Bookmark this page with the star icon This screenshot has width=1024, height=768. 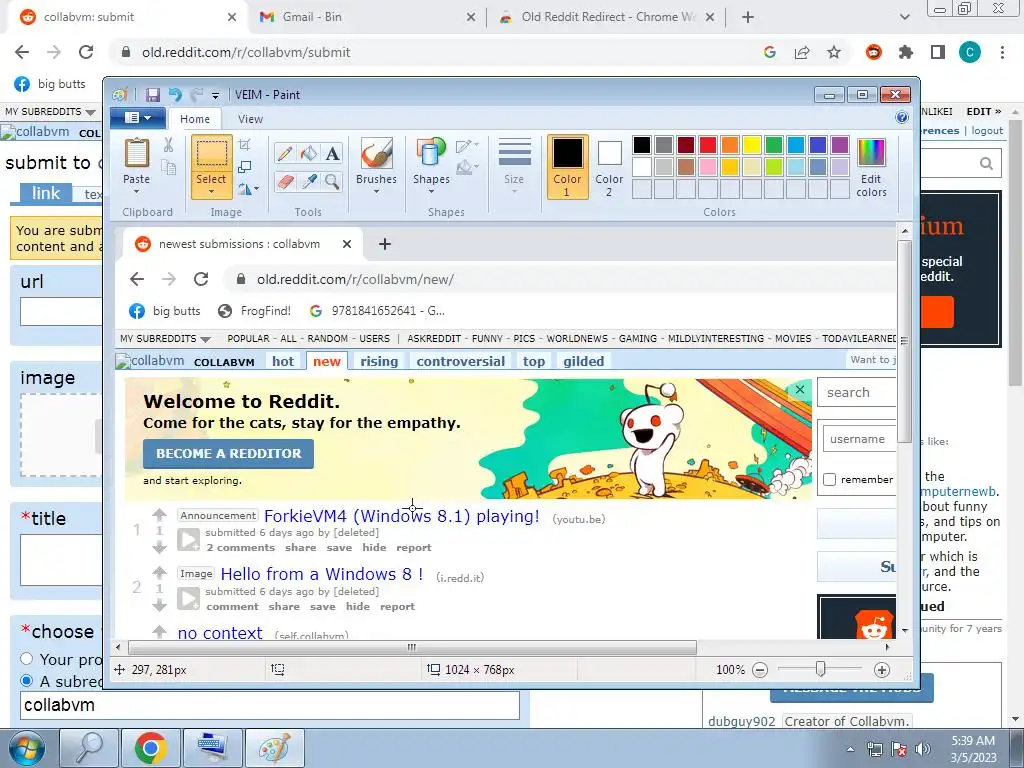(834, 52)
